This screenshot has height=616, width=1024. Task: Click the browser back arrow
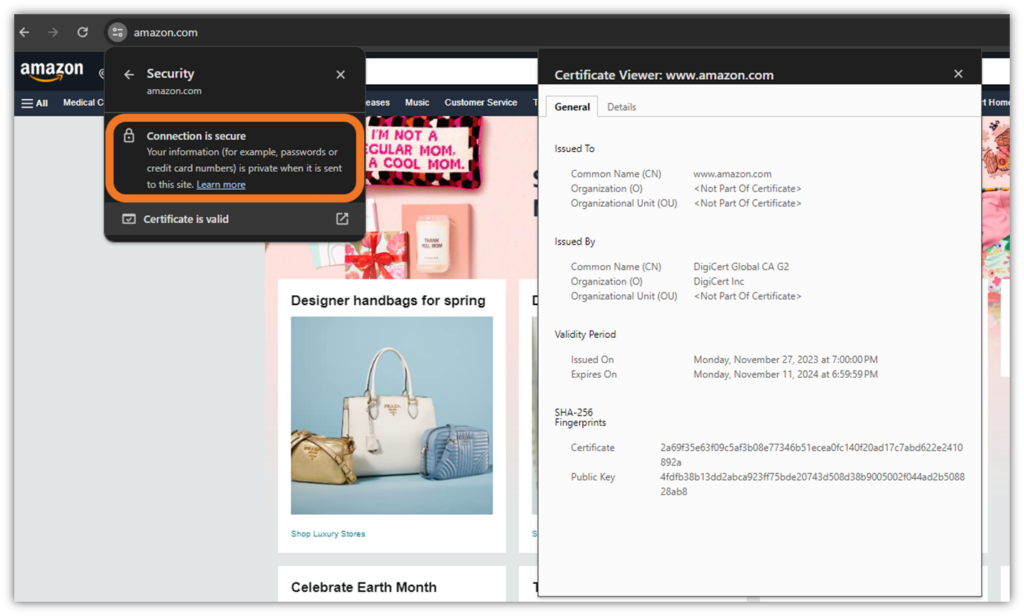24,32
